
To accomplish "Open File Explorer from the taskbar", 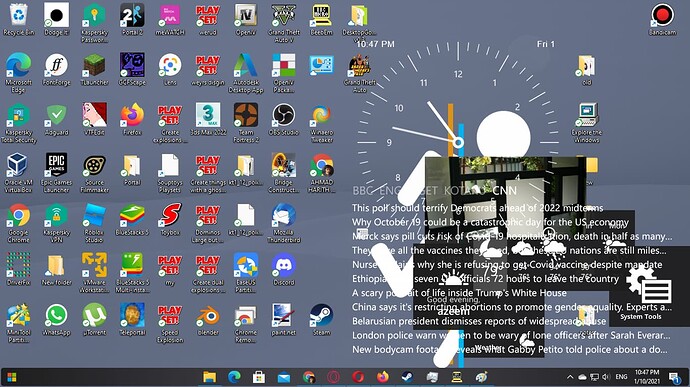I will [x=209, y=377].
